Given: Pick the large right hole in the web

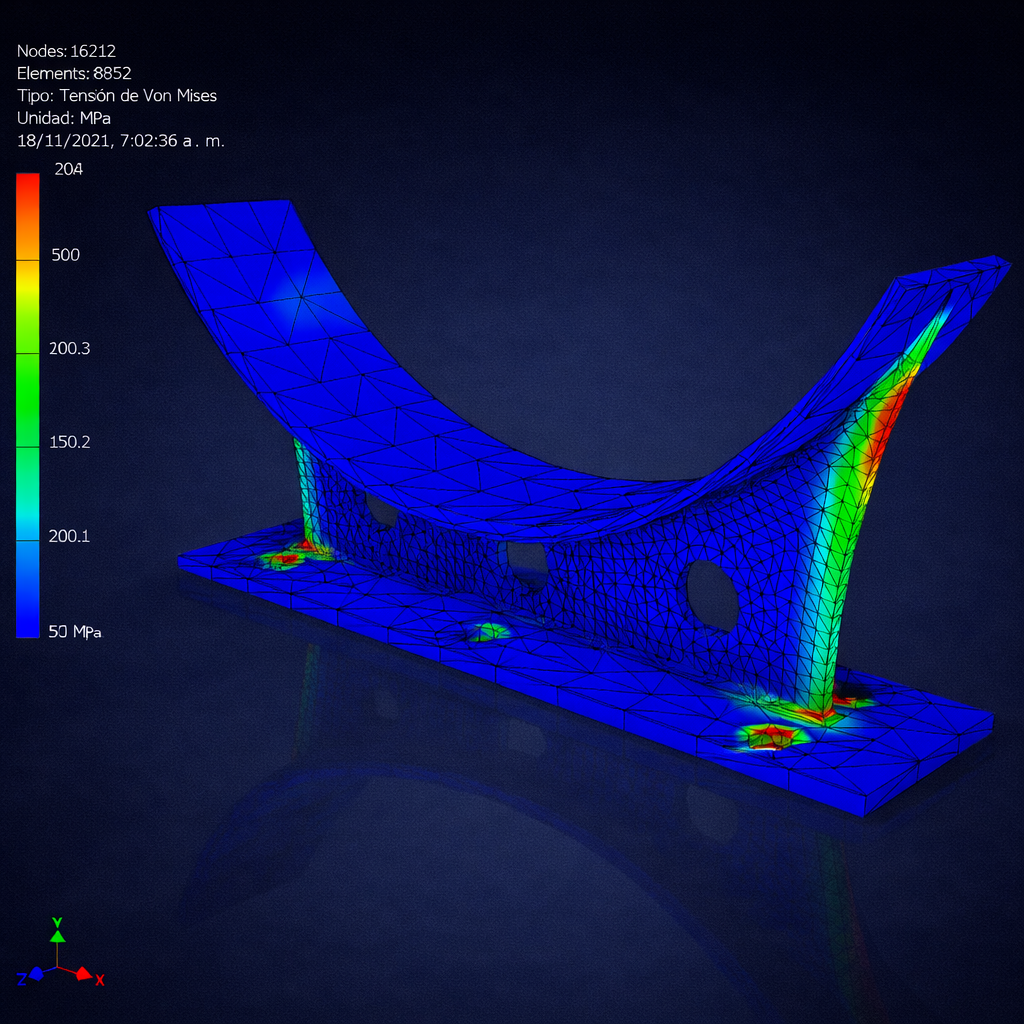Looking at the screenshot, I should pos(712,596).
